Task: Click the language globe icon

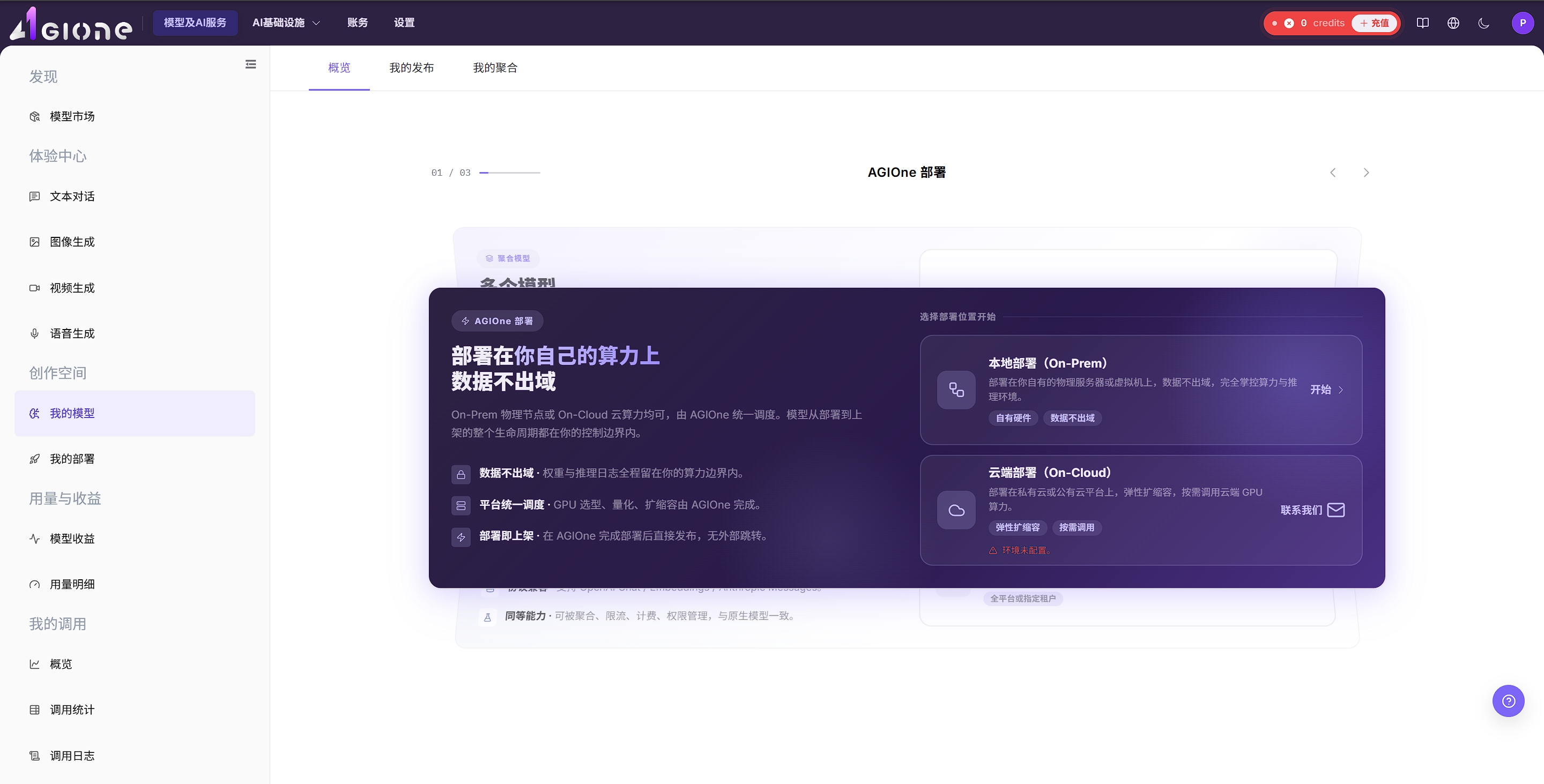Action: pos(1453,23)
